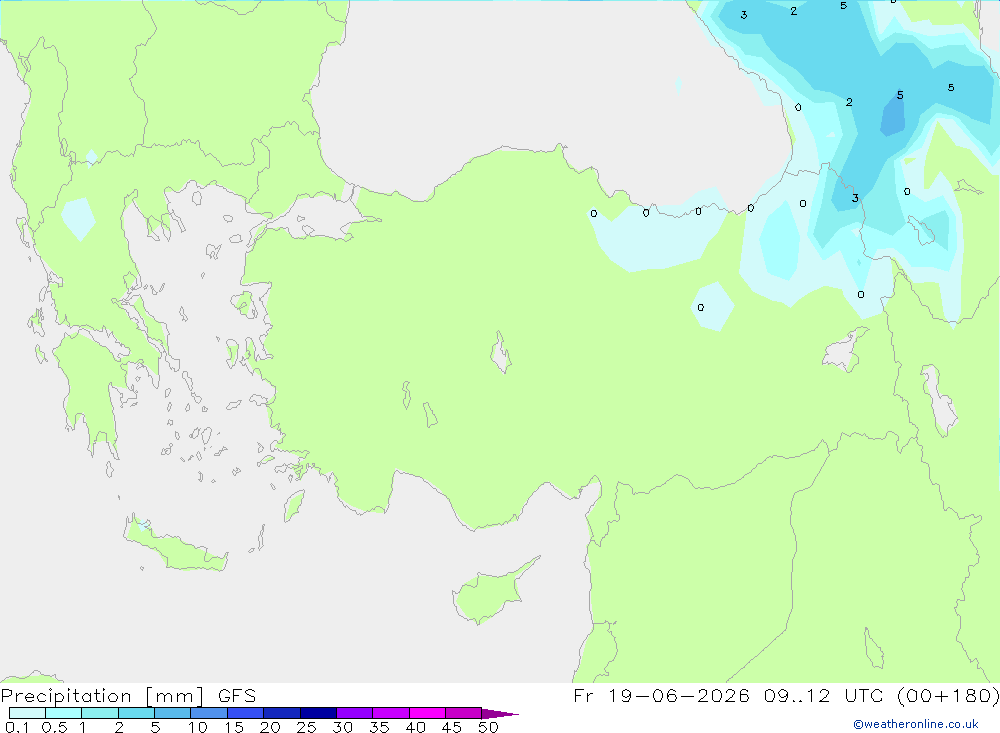Click the 'Precipitation [mm]' title text
1000x733 pixels.
click(102, 695)
